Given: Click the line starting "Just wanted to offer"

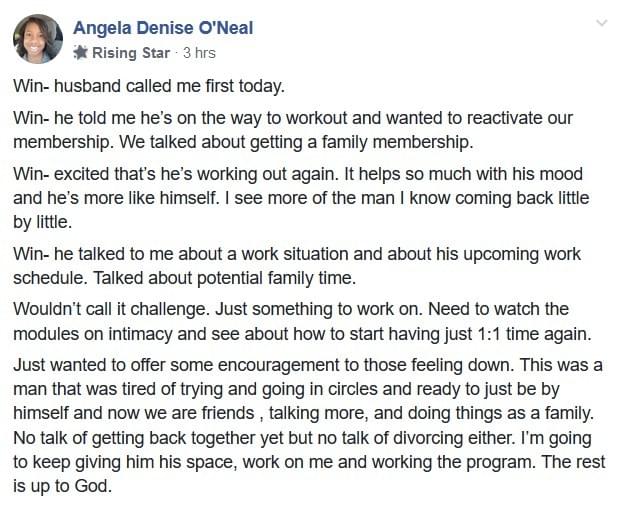Looking at the screenshot, I should tap(308, 366).
